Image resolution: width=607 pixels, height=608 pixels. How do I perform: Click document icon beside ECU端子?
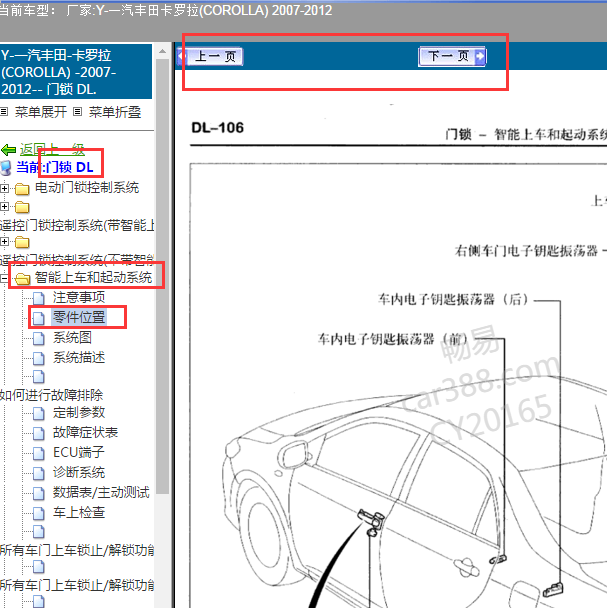tap(38, 453)
